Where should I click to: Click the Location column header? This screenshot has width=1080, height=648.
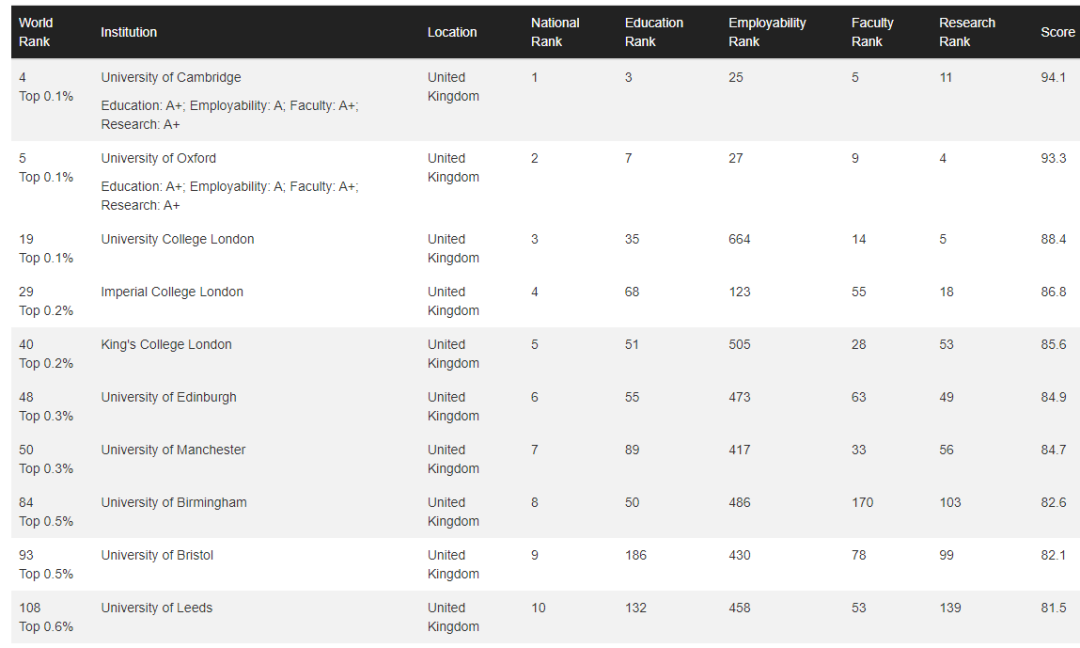[452, 32]
